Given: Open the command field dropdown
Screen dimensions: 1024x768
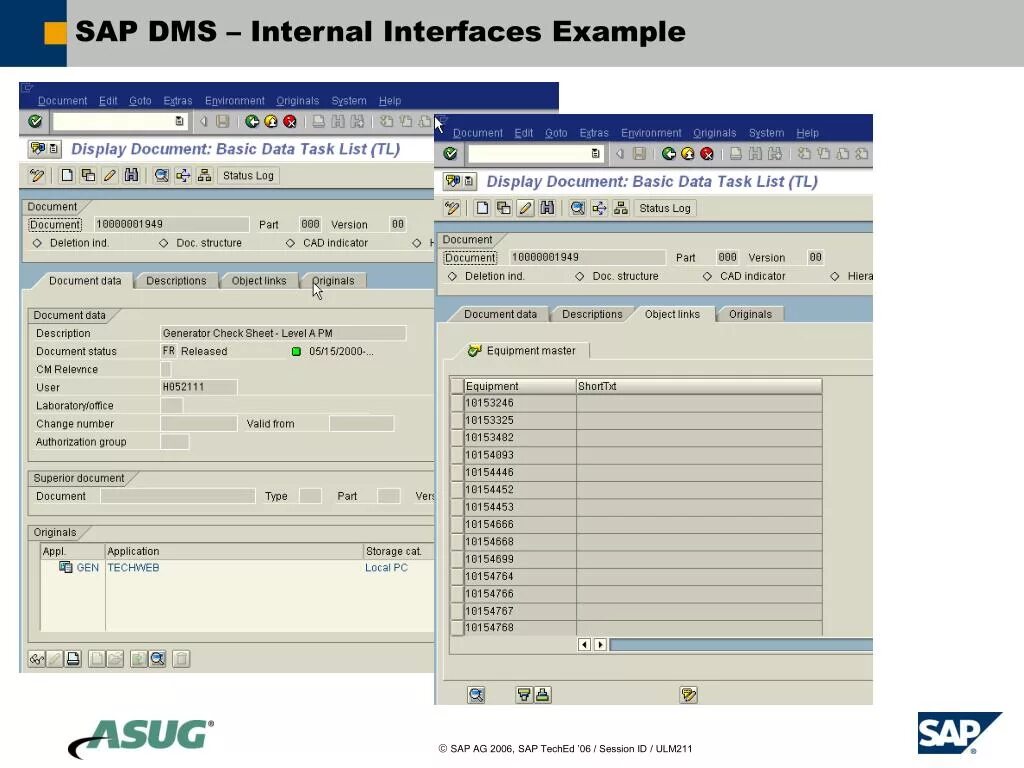Looking at the screenshot, I should tap(594, 154).
